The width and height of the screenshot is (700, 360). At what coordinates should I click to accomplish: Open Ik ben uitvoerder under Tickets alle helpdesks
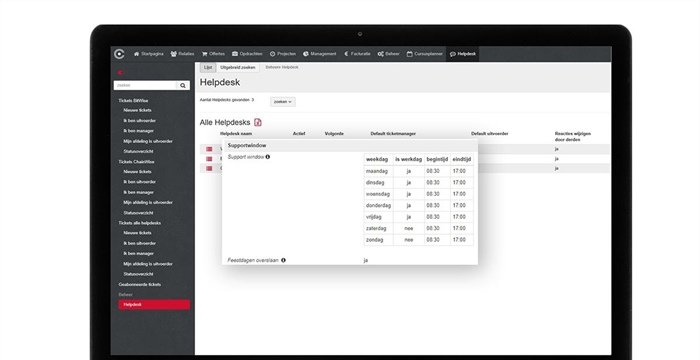point(140,243)
